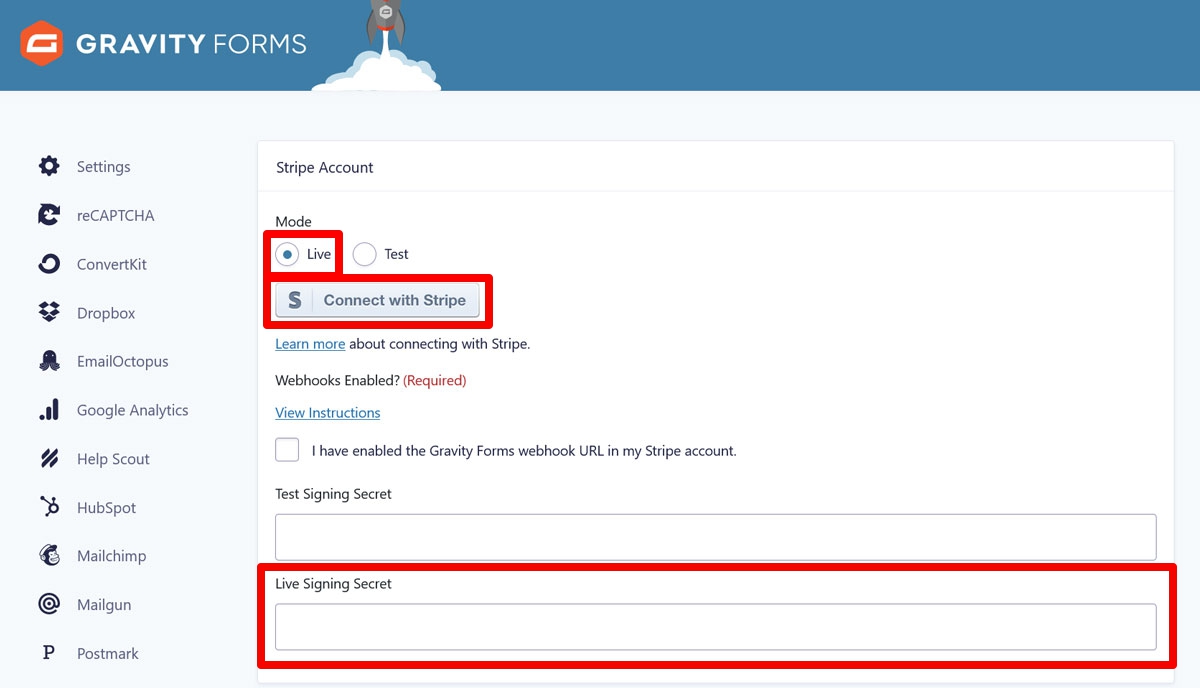Image resolution: width=1200 pixels, height=688 pixels.
Task: Navigate to EmailOctopus settings
Action: point(123,361)
